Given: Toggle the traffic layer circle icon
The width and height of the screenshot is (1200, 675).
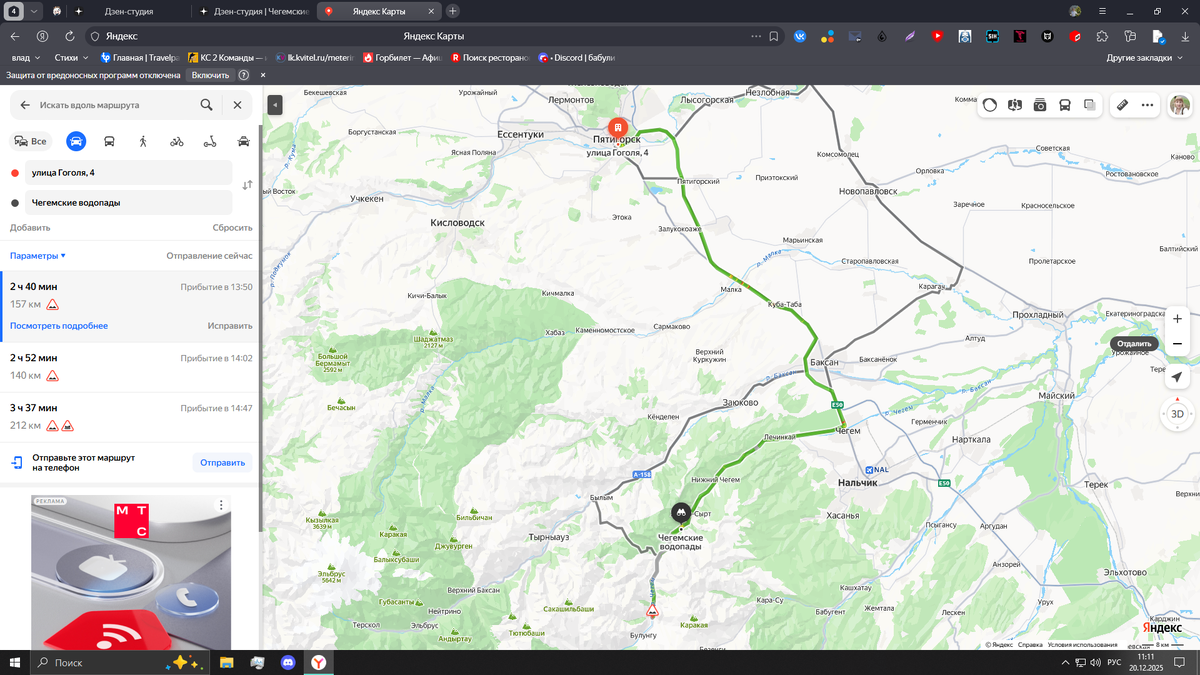Looking at the screenshot, I should [990, 105].
